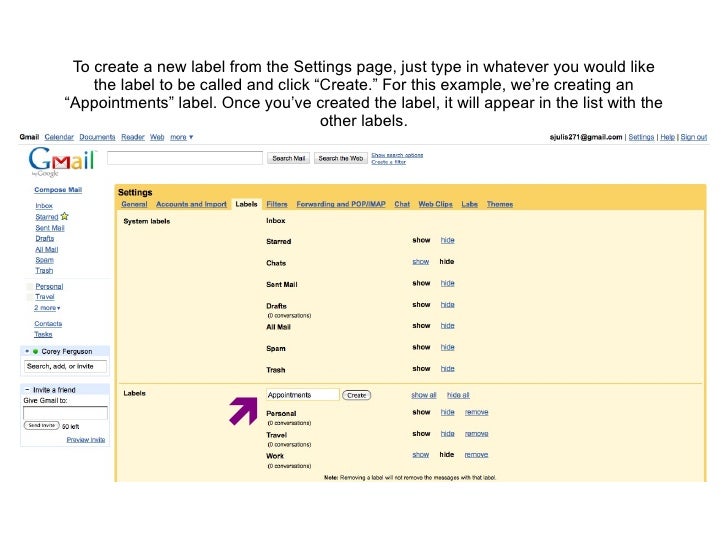Remove the Work label
Viewport: 728px width, 546px height.
coord(476,455)
